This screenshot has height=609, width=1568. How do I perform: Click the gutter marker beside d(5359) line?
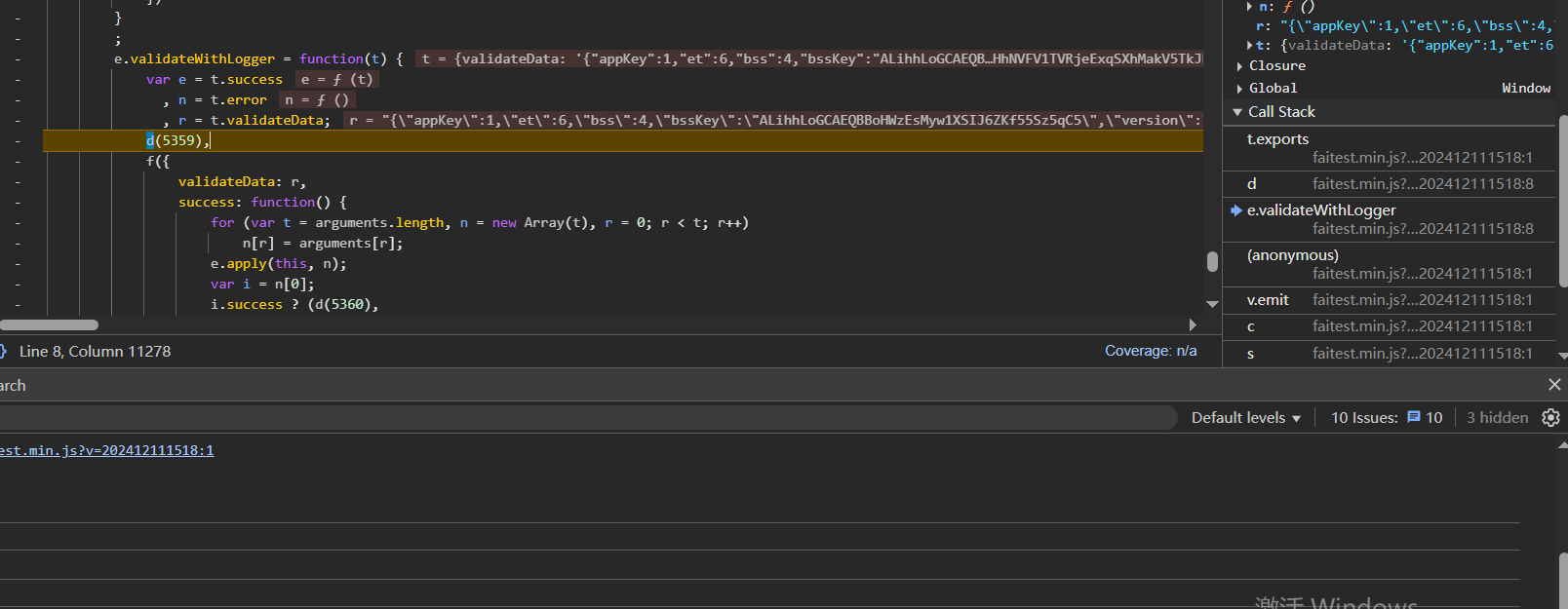point(18,140)
